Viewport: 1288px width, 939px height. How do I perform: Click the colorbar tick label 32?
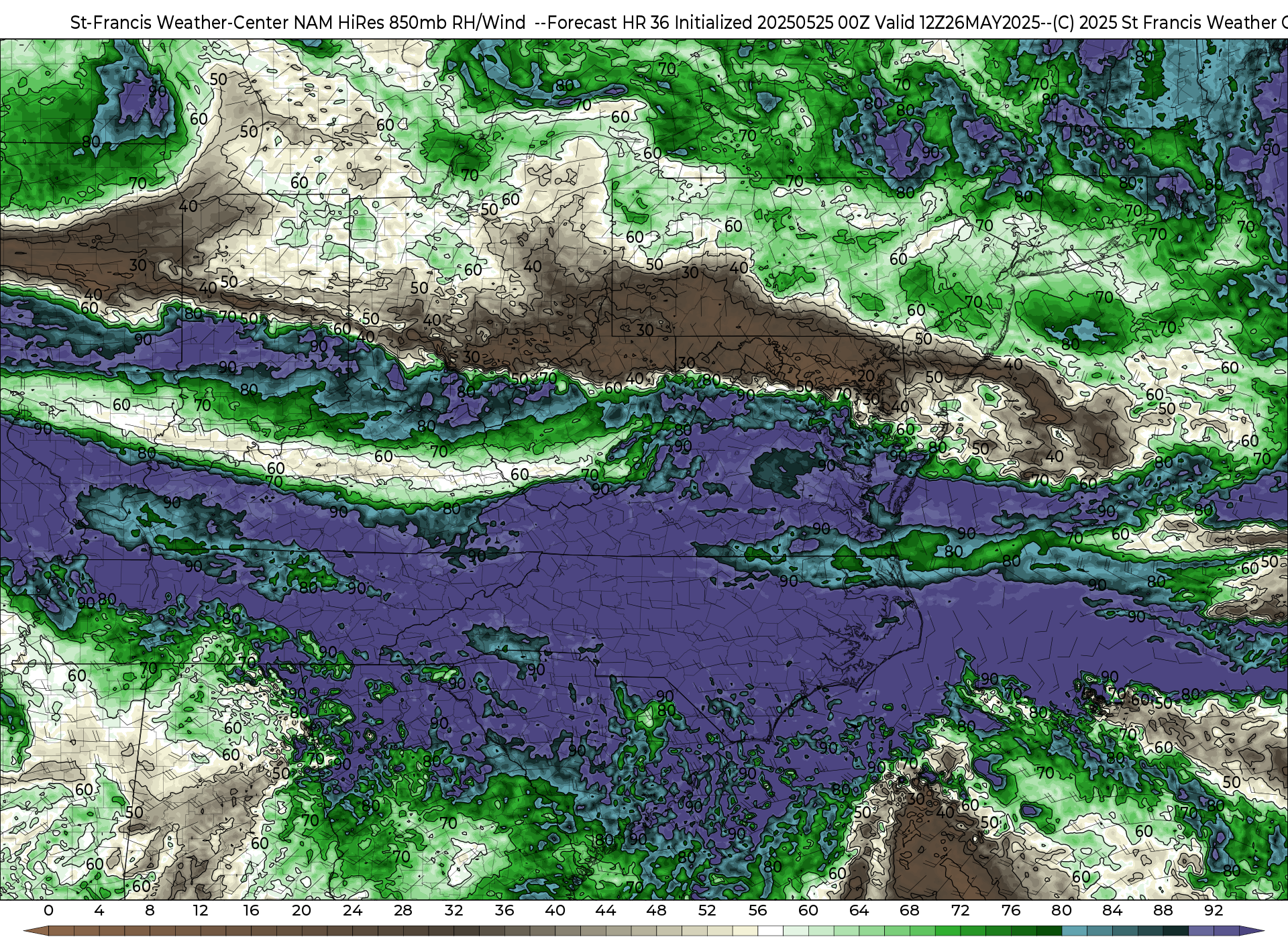pyautogui.click(x=453, y=910)
